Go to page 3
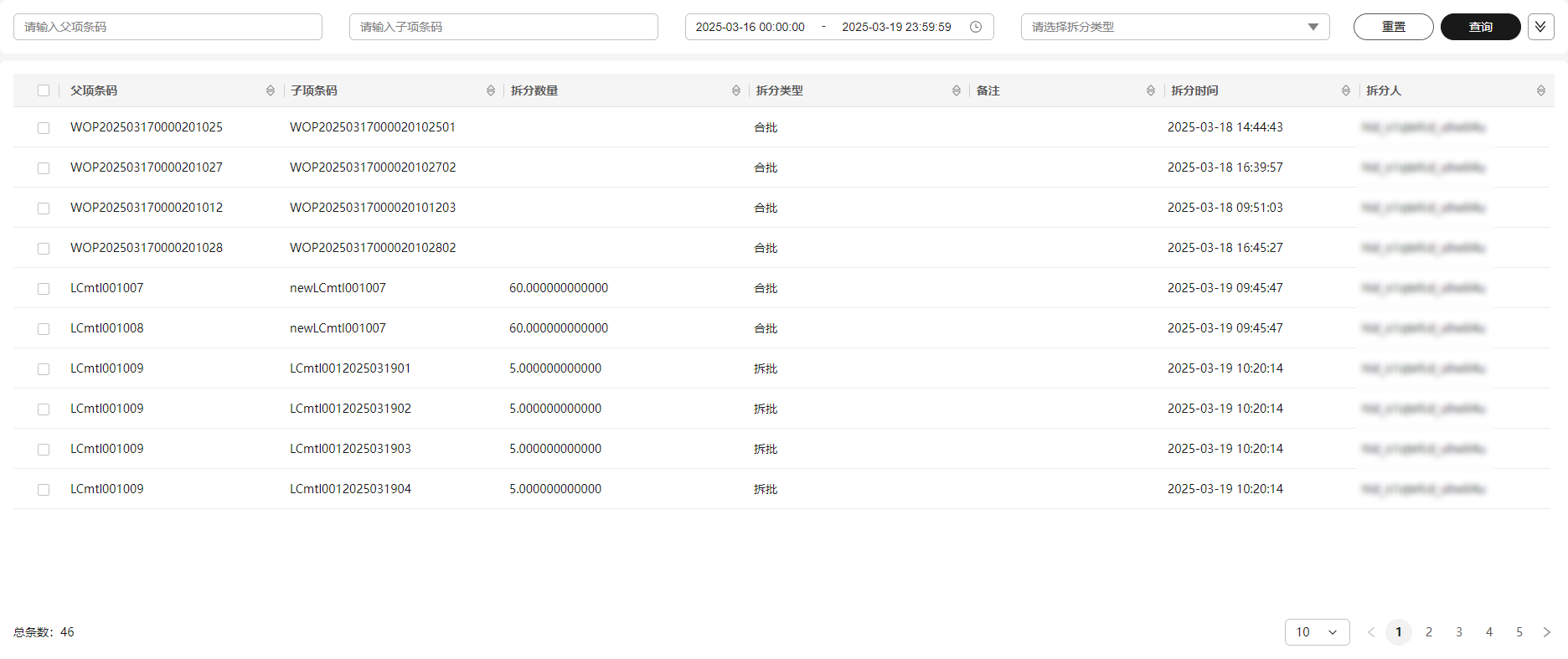 pos(1459,632)
